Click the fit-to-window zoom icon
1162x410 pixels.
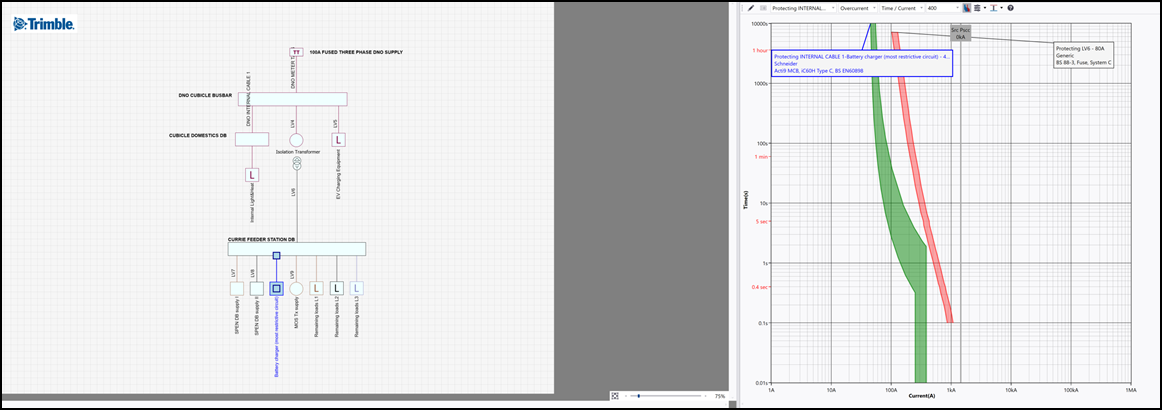tap(615, 396)
